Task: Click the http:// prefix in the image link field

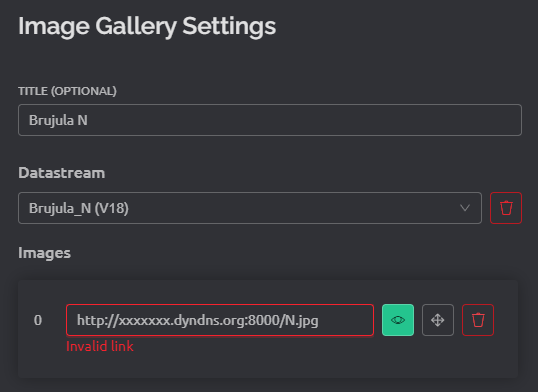Action: pos(97,320)
